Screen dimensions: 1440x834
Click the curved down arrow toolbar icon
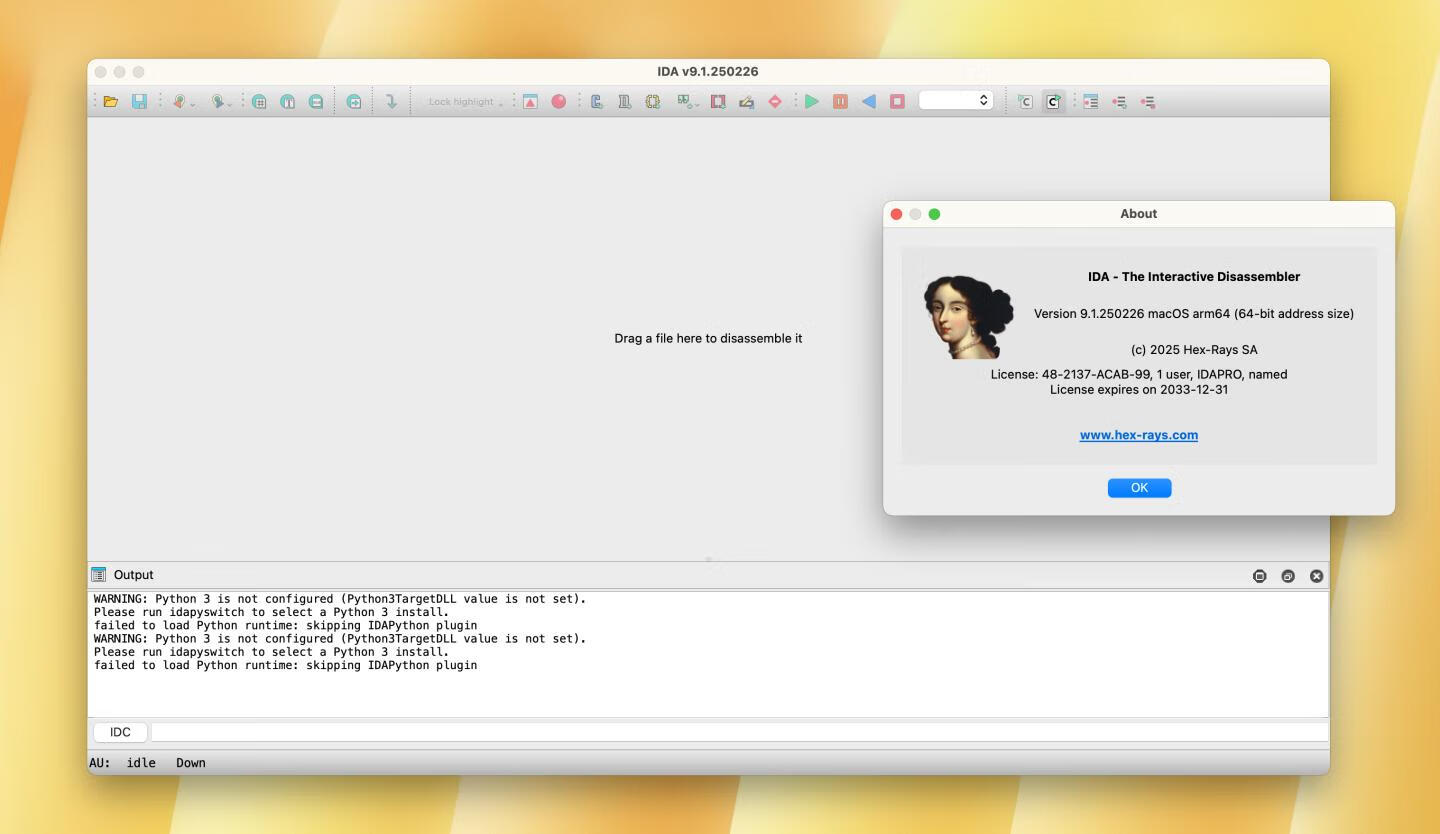(391, 101)
